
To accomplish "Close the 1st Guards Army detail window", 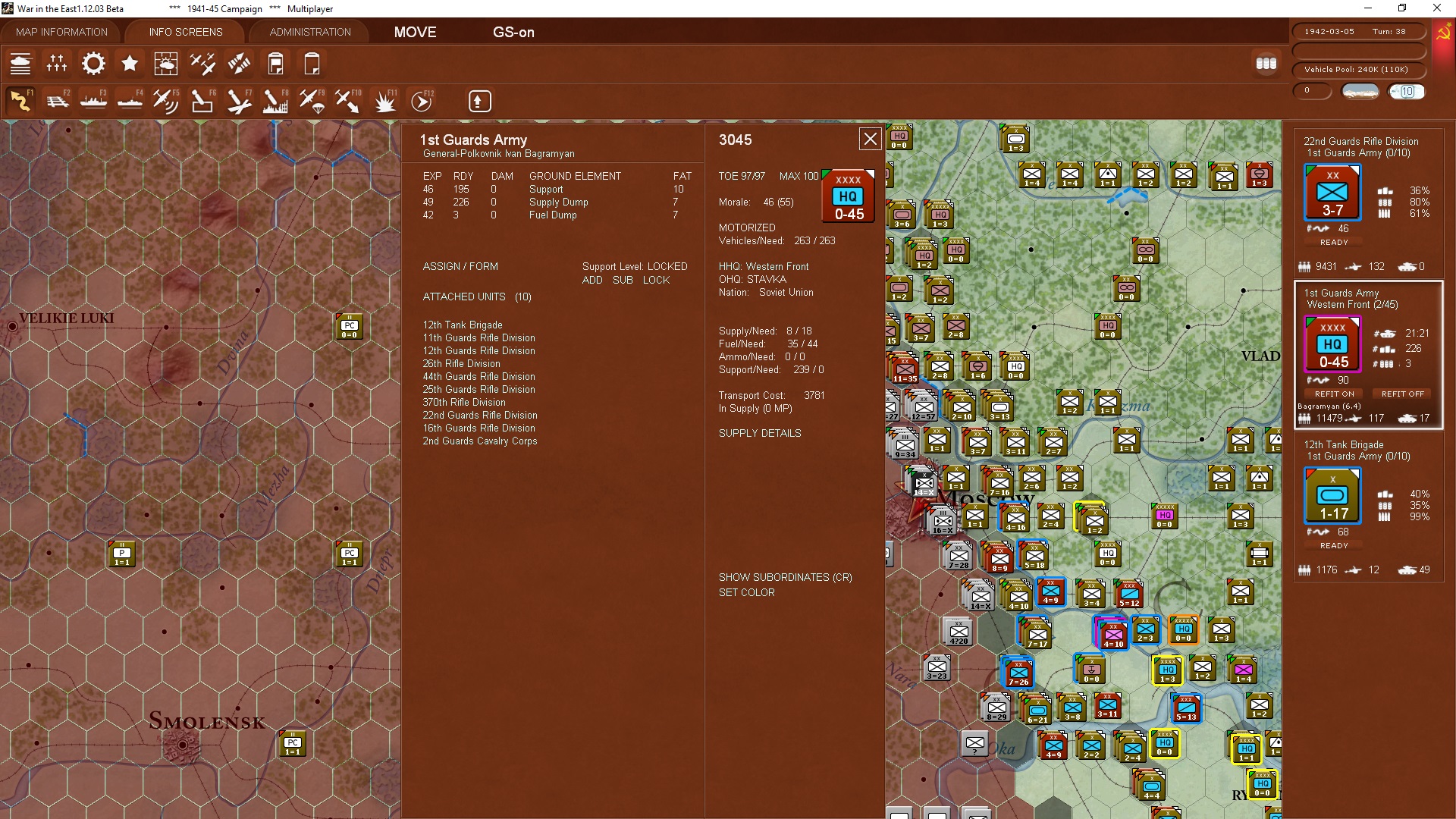I will 870,139.
